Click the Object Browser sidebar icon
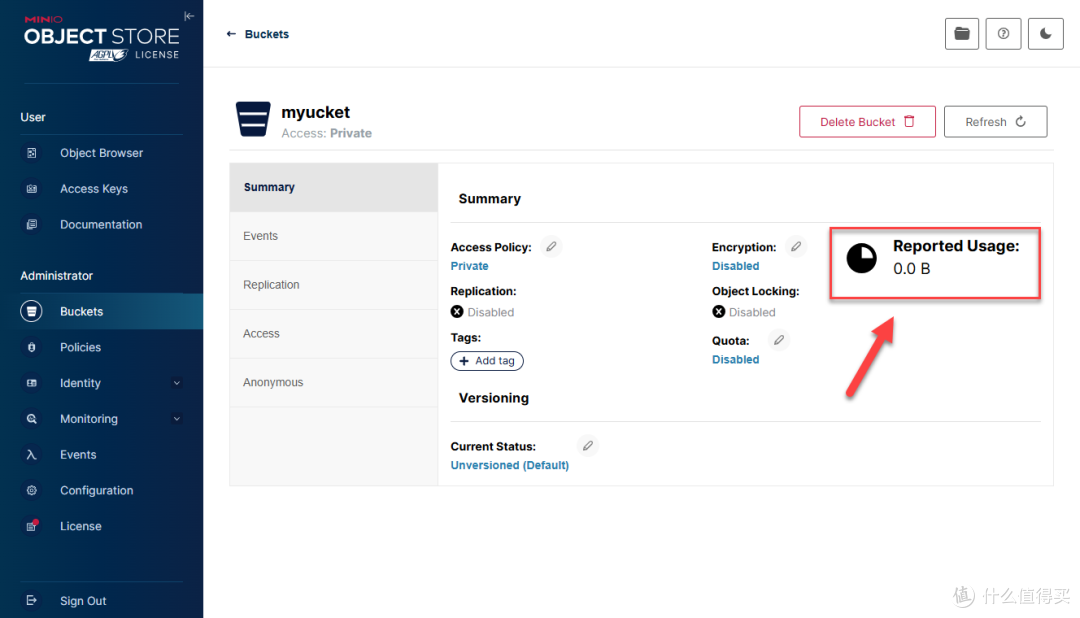This screenshot has height=618, width=1080. (32, 153)
